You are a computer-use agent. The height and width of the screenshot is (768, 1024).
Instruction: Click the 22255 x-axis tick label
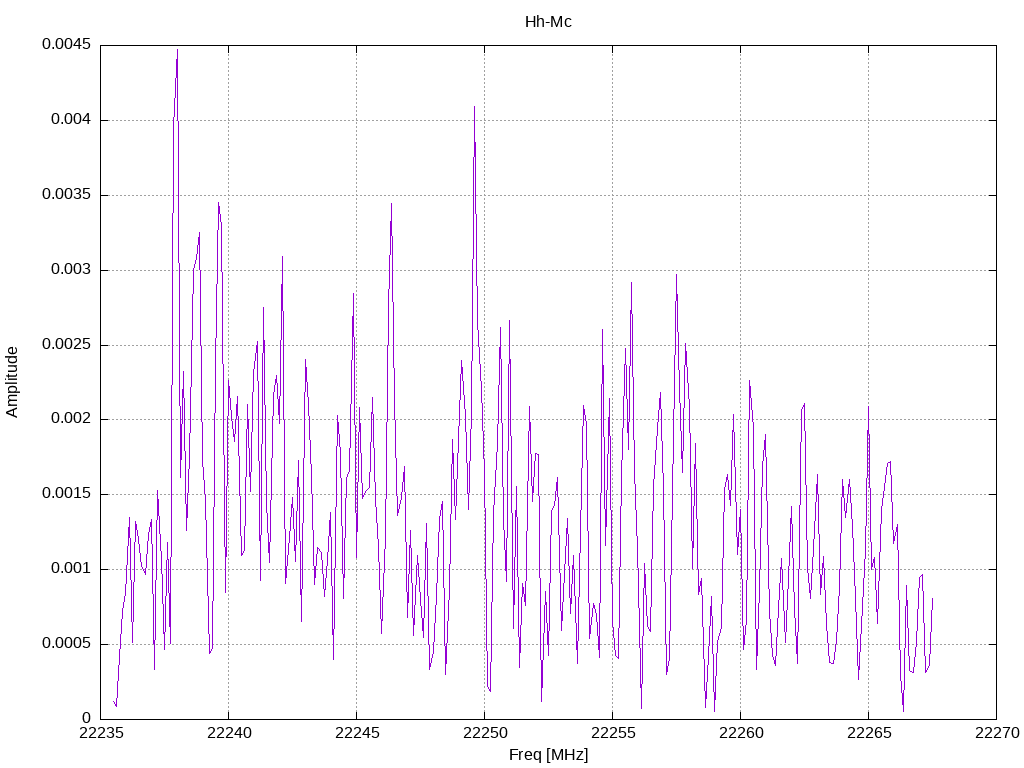click(613, 733)
